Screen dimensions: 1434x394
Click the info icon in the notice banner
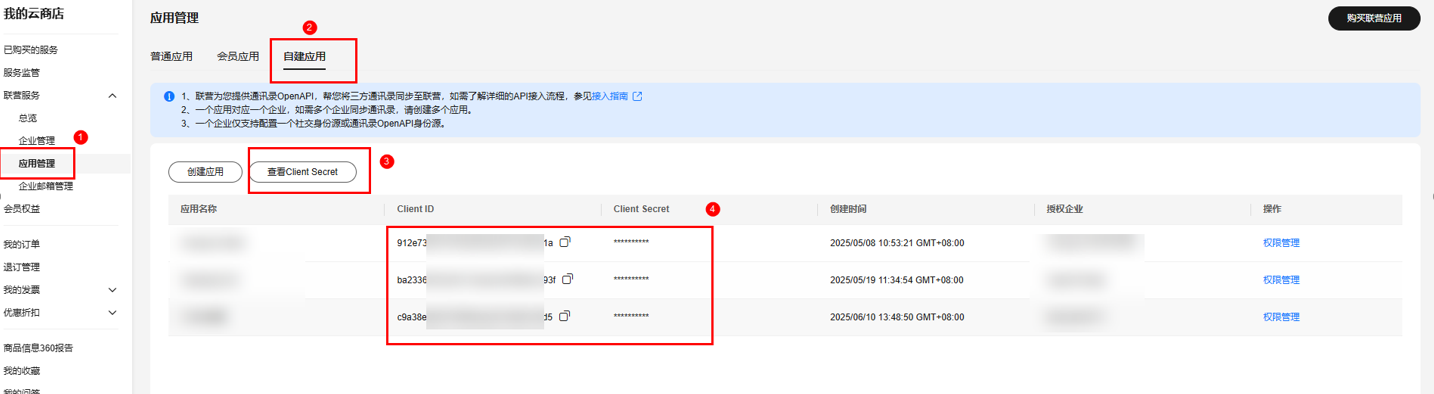pyautogui.click(x=170, y=97)
